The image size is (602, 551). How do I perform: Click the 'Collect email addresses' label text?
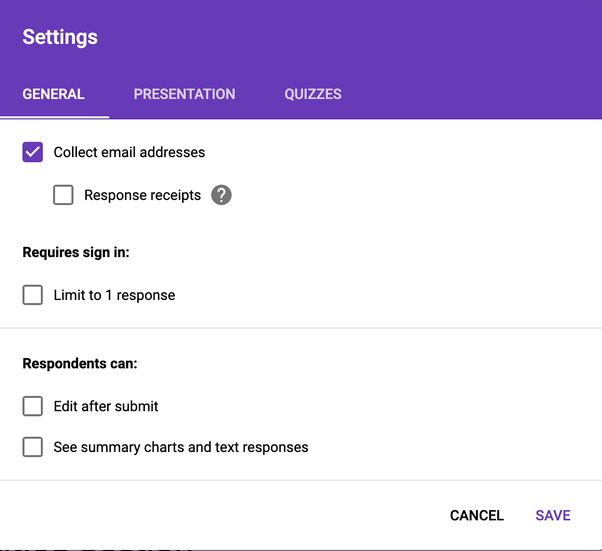tap(129, 153)
